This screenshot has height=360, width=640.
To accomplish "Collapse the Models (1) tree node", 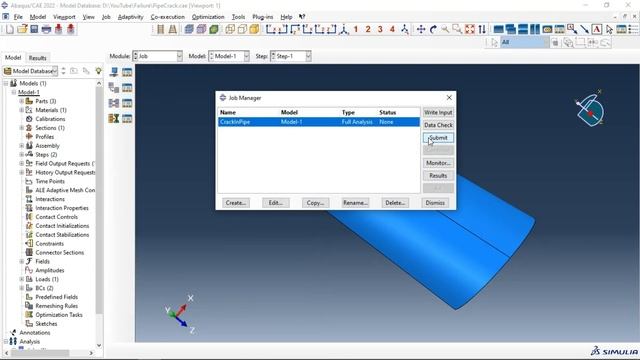I will [6, 83].
